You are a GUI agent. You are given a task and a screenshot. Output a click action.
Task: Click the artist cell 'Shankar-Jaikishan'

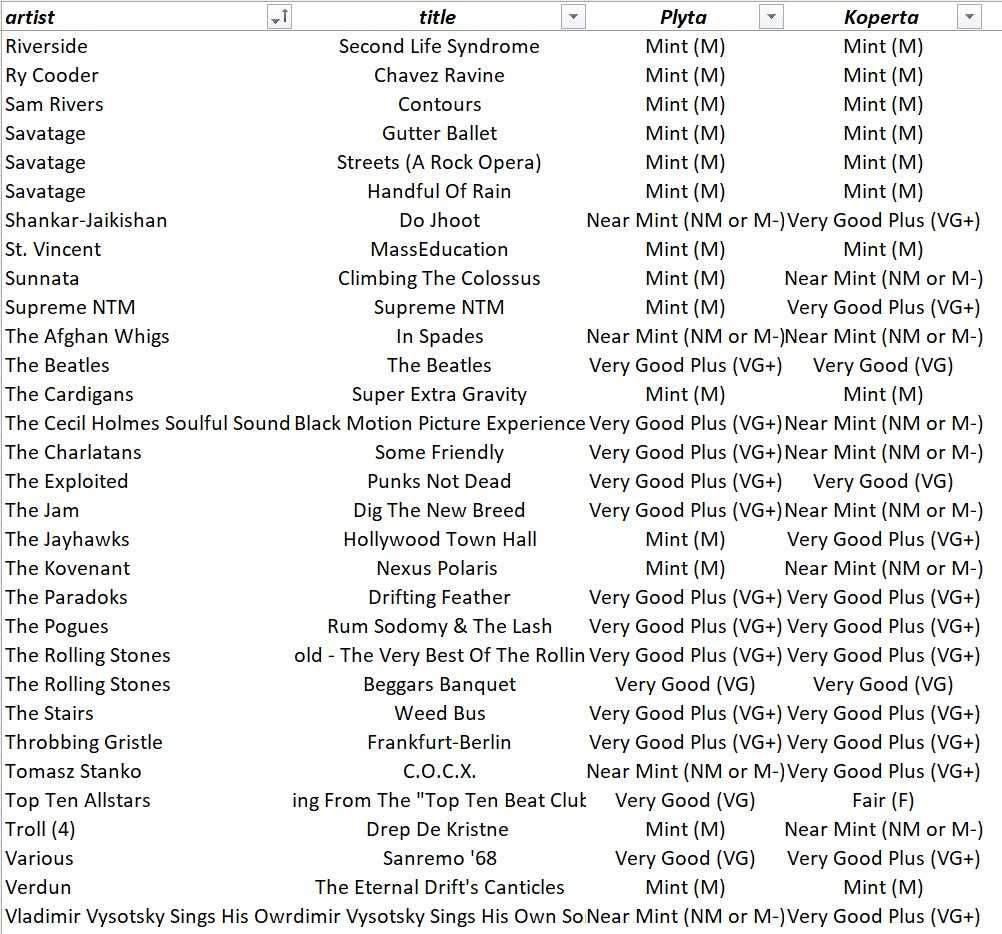pyautogui.click(x=86, y=220)
